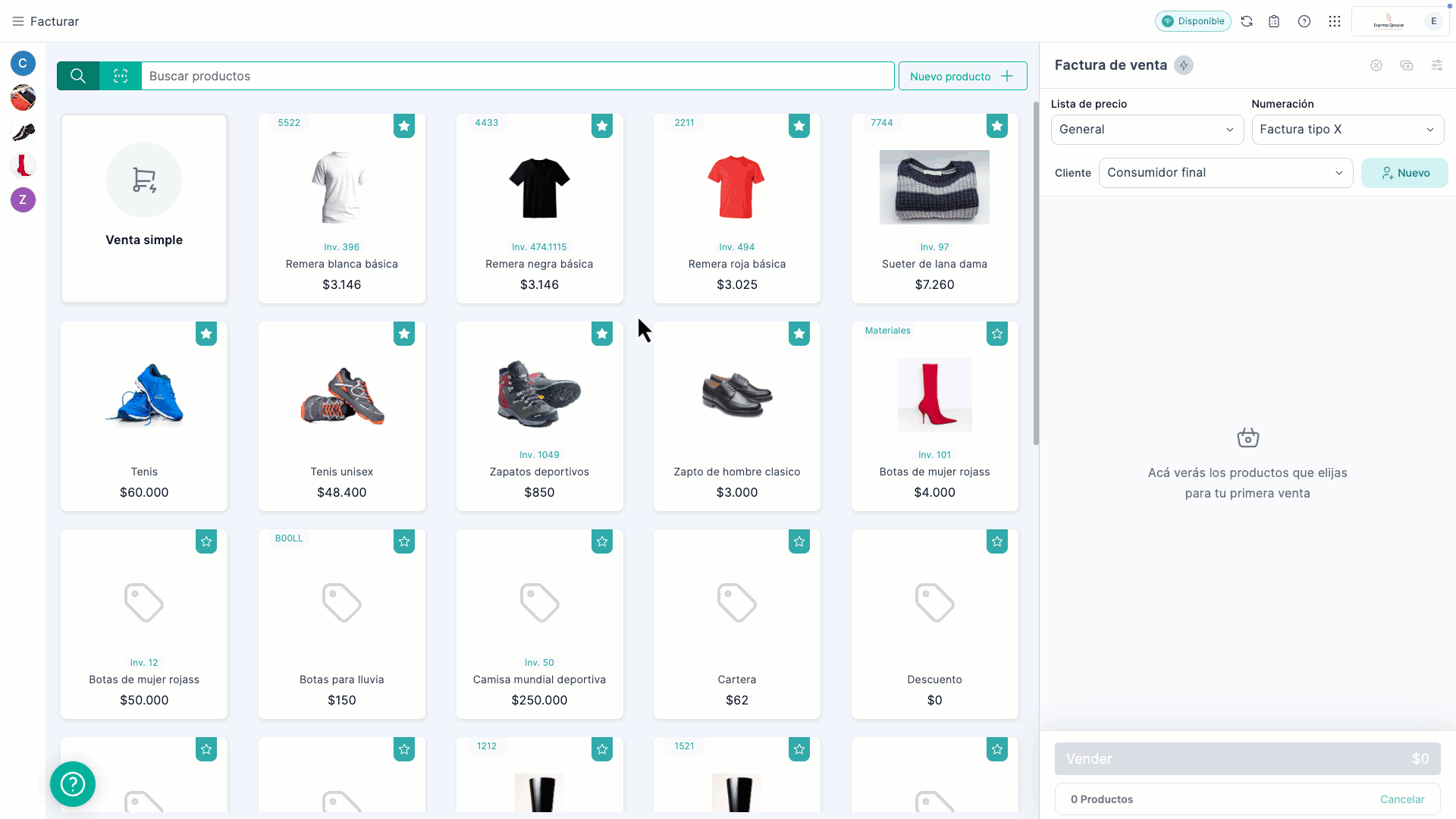
Task: Click the payment/camera icon on the invoice panel
Action: 1407,65
